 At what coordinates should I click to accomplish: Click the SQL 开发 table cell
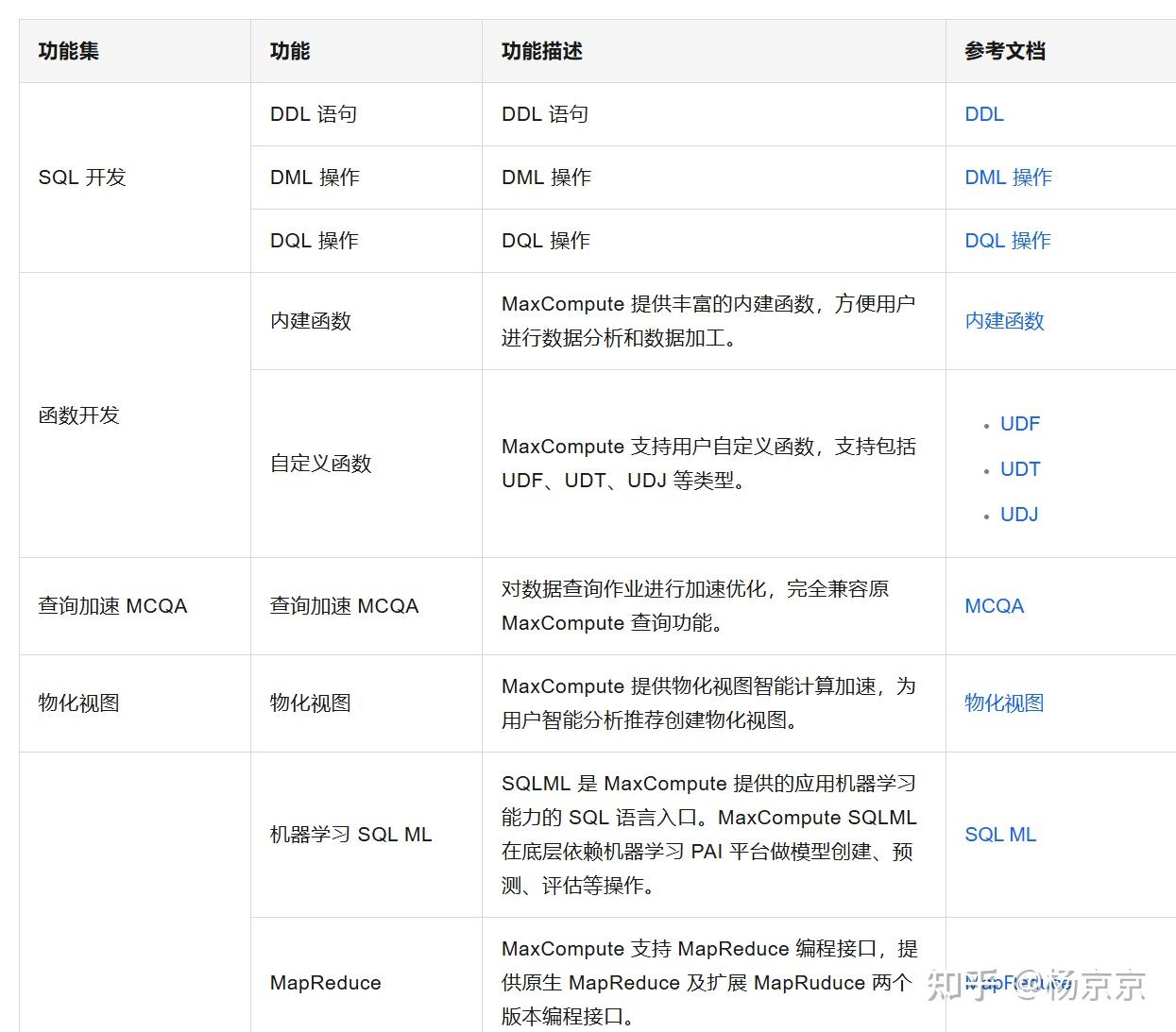(x=82, y=177)
